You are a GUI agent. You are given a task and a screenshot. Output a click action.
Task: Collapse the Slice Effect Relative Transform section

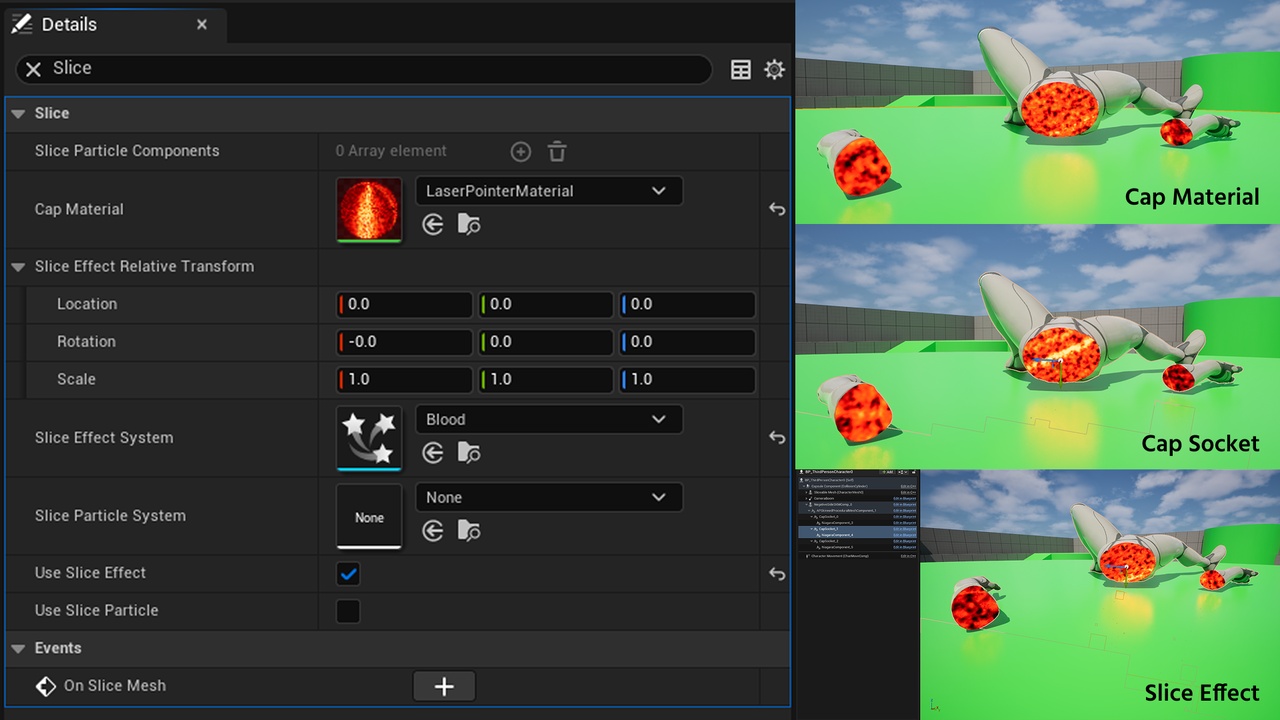pyautogui.click(x=18, y=267)
